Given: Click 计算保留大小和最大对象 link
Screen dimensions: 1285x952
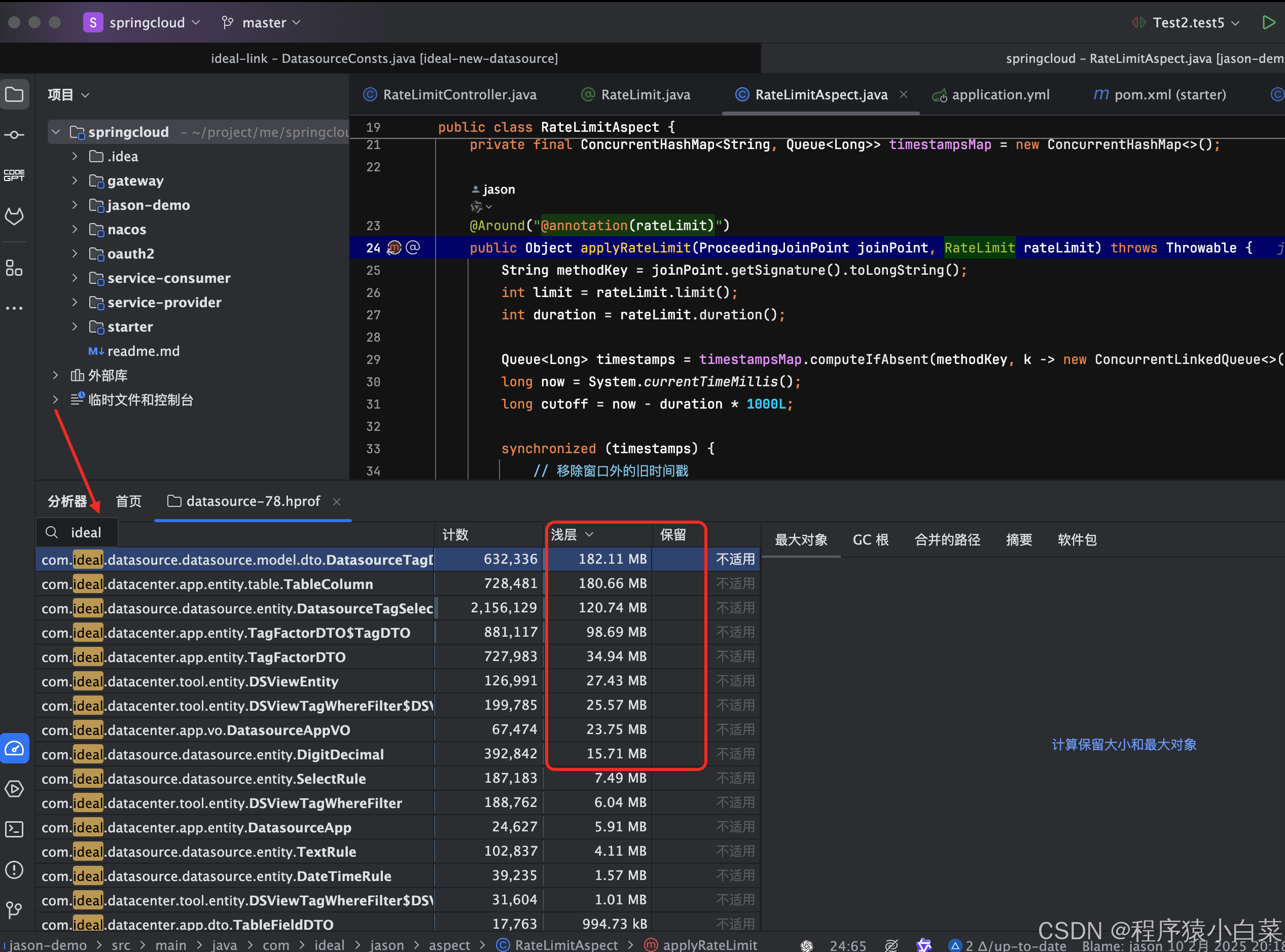Looking at the screenshot, I should click(x=1124, y=745).
